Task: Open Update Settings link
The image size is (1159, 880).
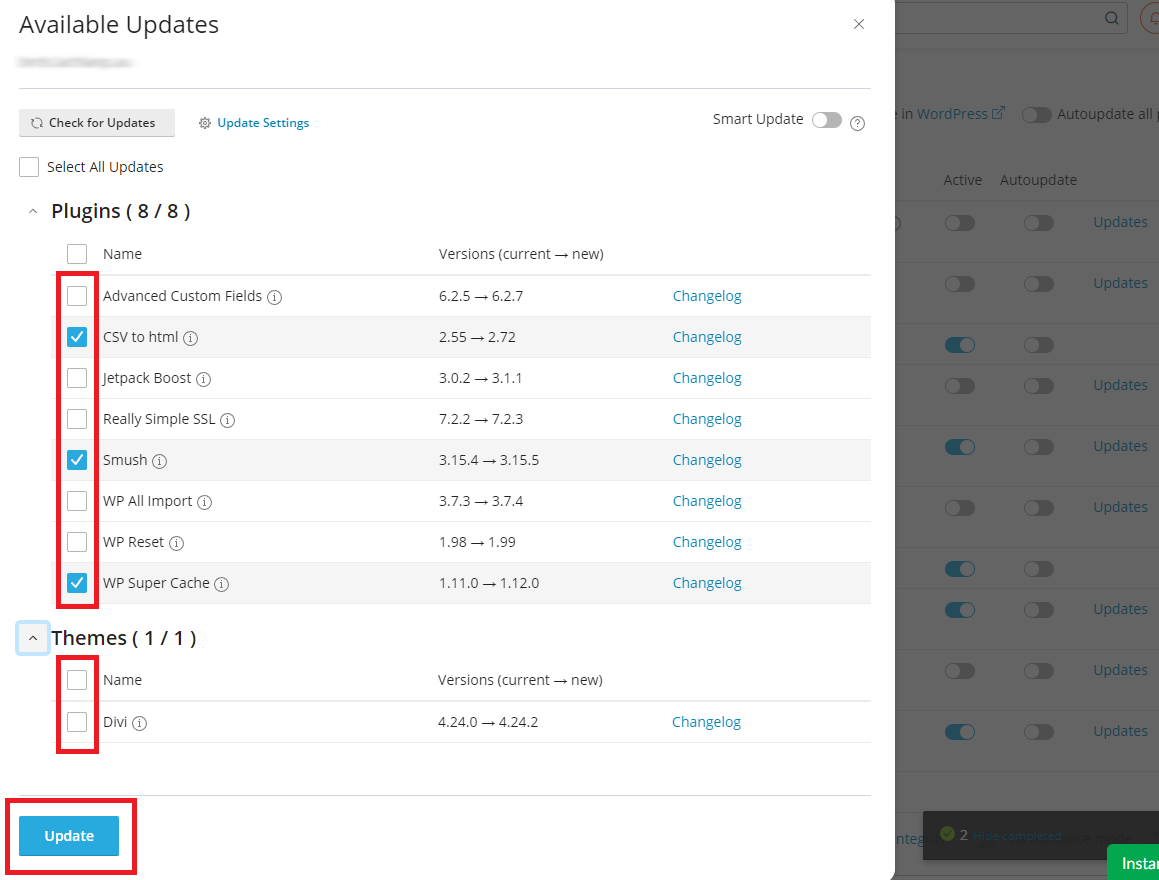Action: [x=263, y=123]
